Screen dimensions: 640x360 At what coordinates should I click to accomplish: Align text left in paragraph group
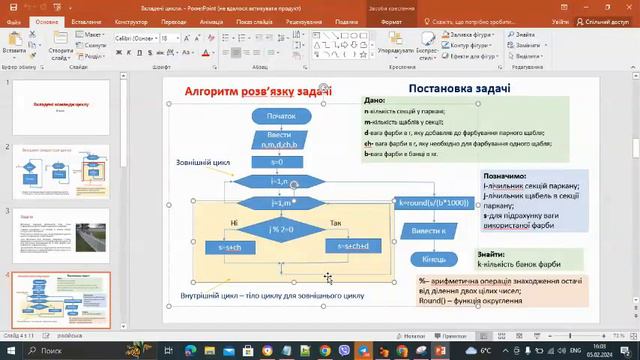pyautogui.click(x=226, y=53)
